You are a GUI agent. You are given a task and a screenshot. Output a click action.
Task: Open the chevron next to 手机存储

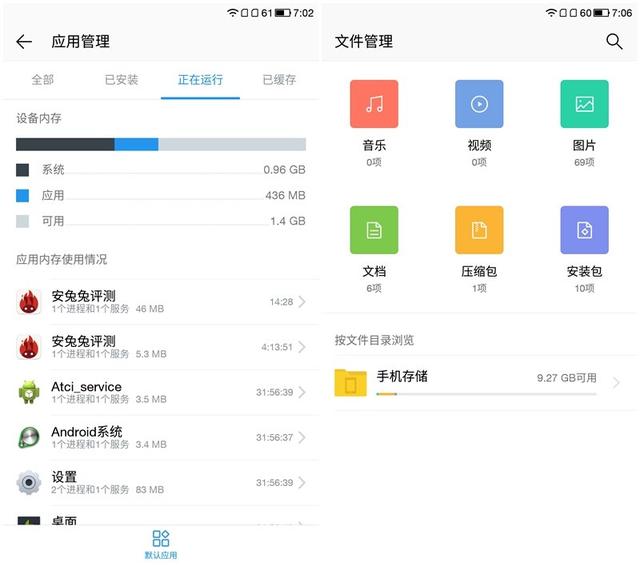616,382
